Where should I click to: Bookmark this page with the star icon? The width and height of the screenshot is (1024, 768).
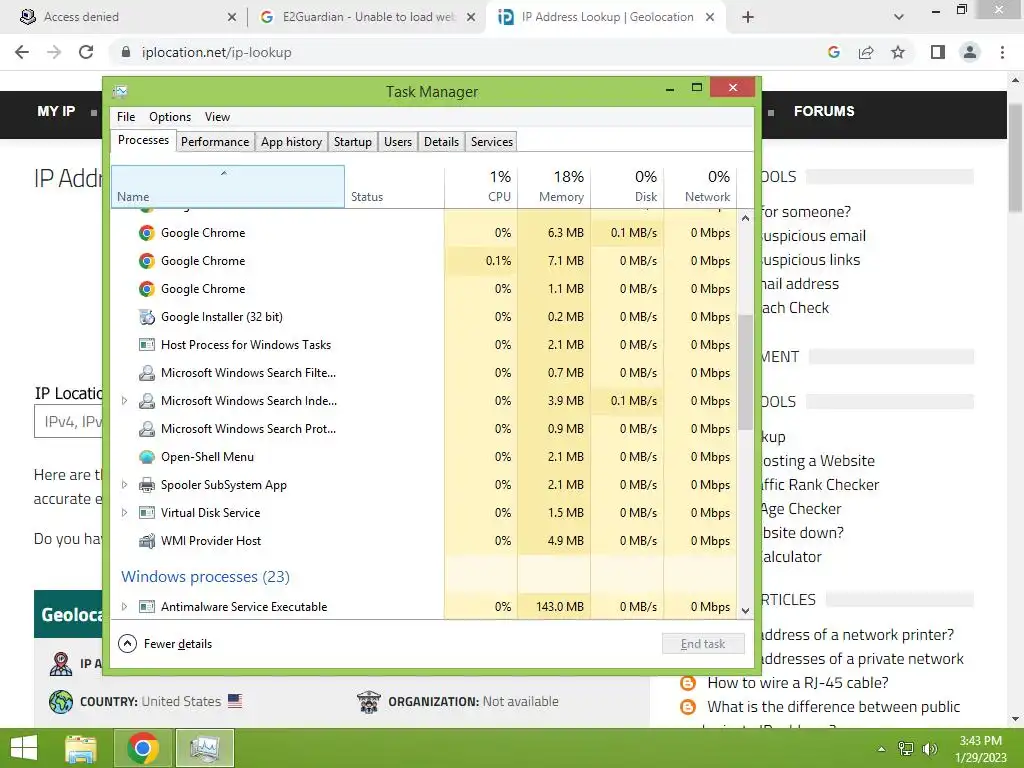pos(898,52)
